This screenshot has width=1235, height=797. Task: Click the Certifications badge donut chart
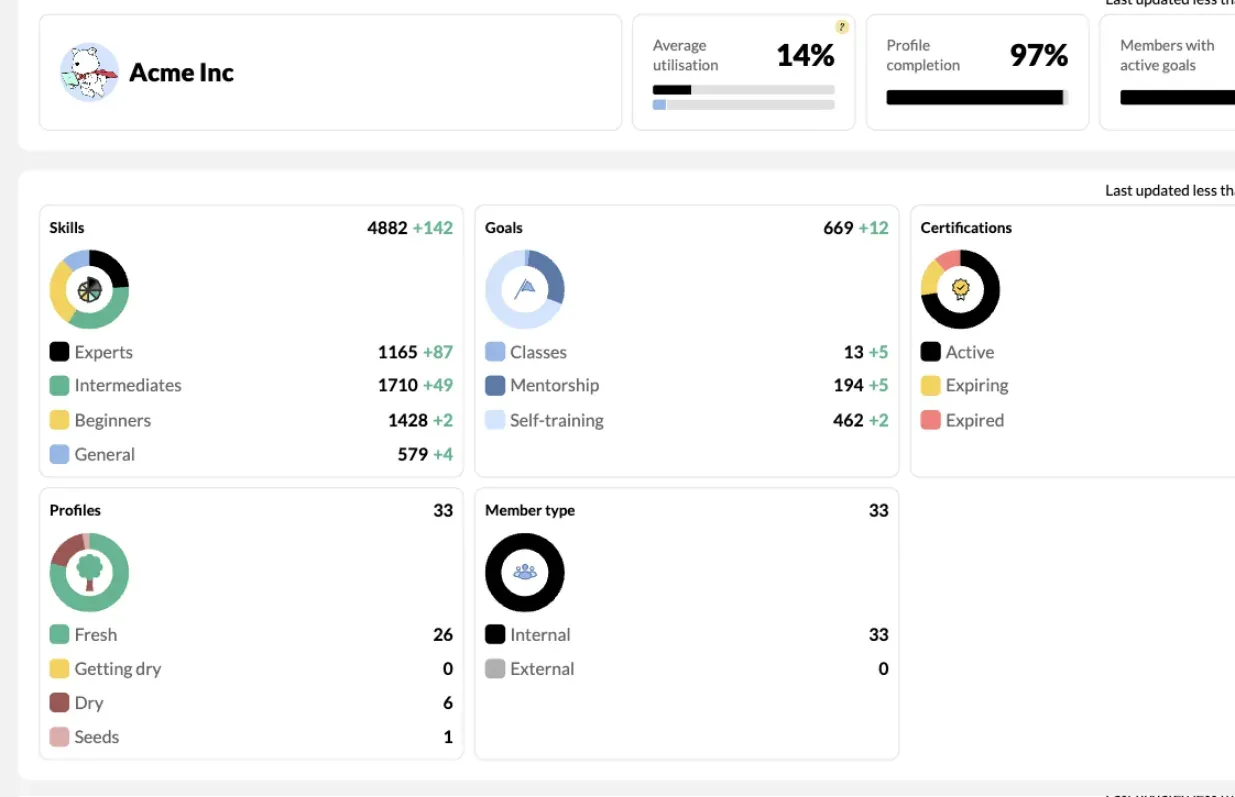tap(960, 289)
